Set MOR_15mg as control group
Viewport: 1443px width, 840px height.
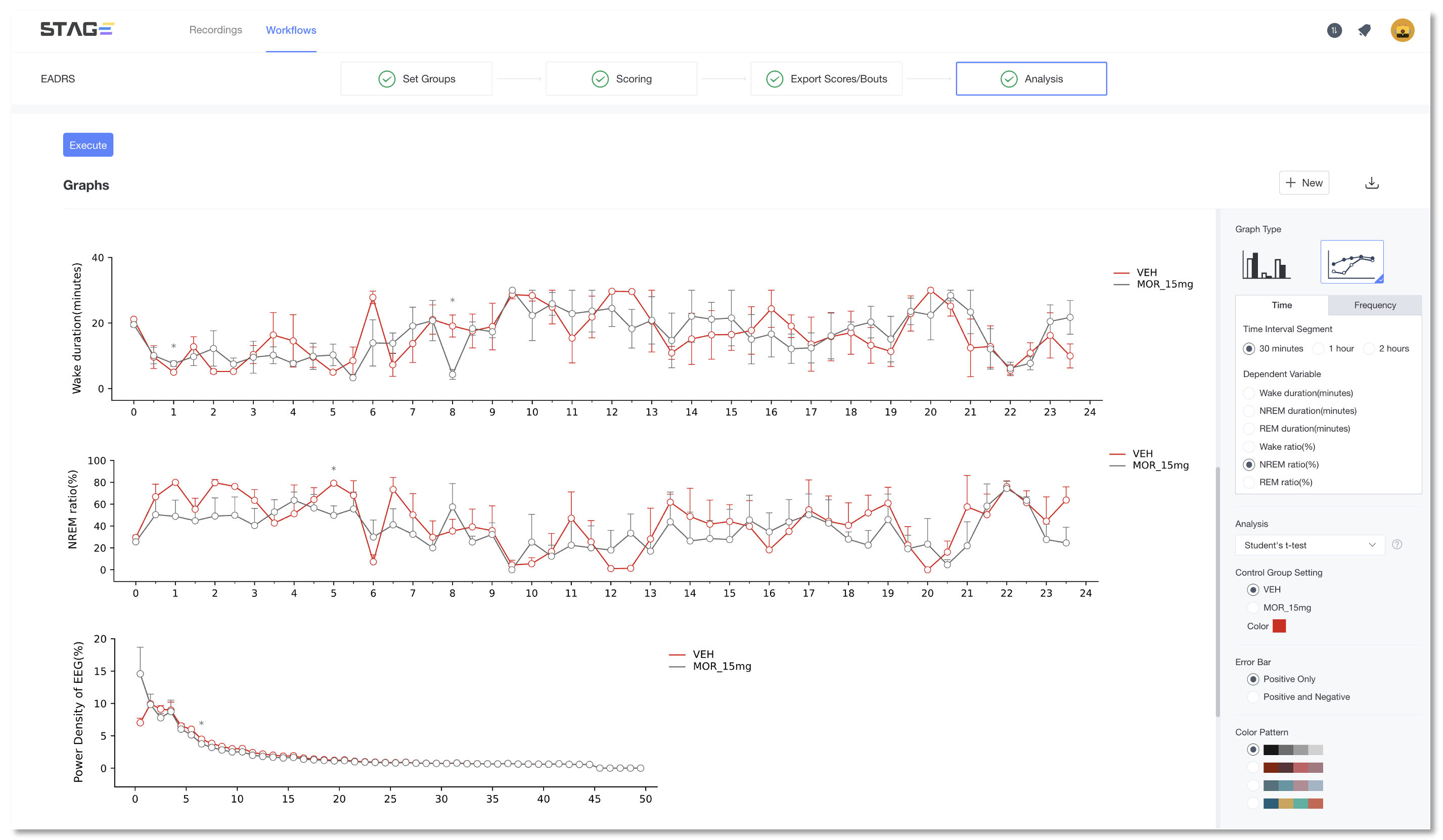click(x=1253, y=608)
